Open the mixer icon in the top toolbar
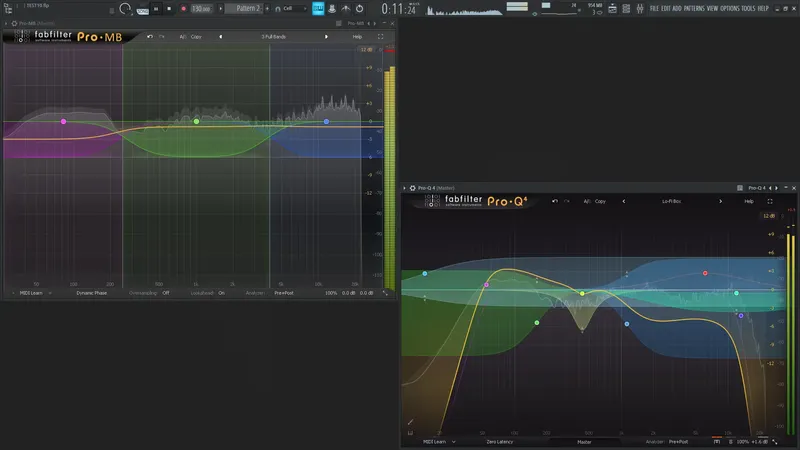 point(640,9)
